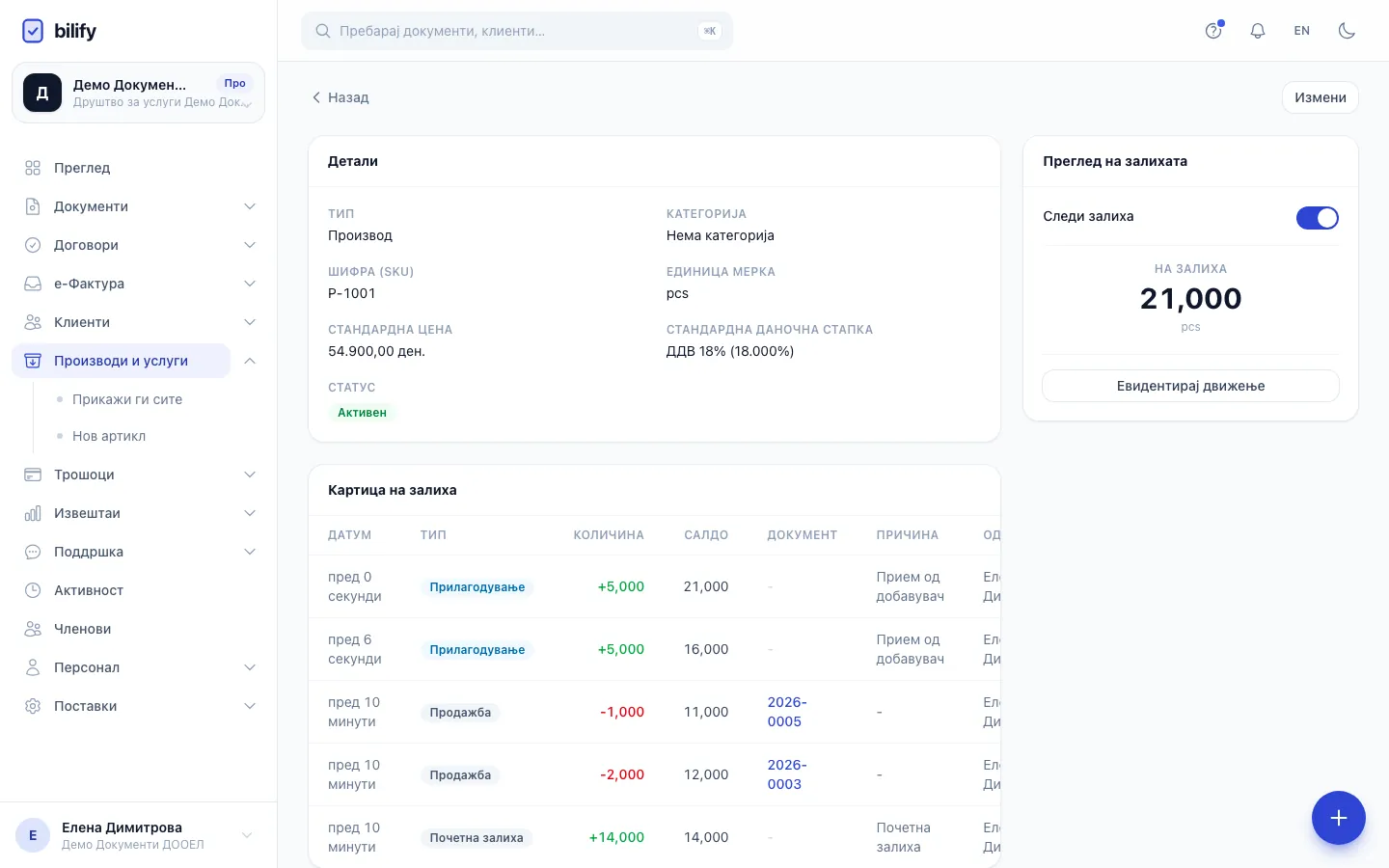Click the Почетна залиха type badge
Image resolution: width=1389 pixels, height=868 pixels.
(x=477, y=838)
